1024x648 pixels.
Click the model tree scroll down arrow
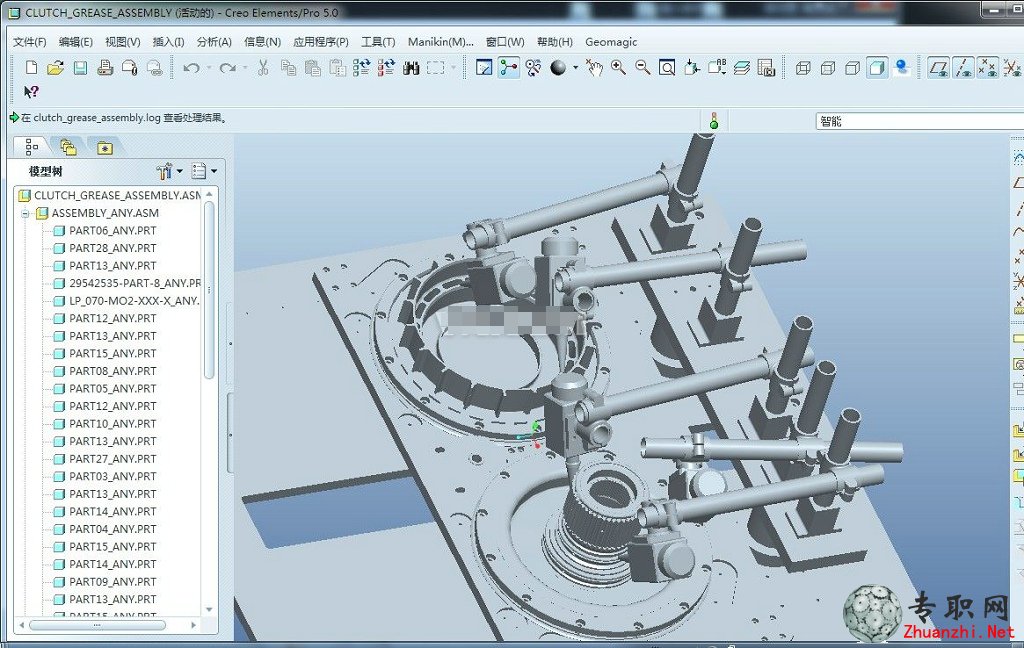209,609
